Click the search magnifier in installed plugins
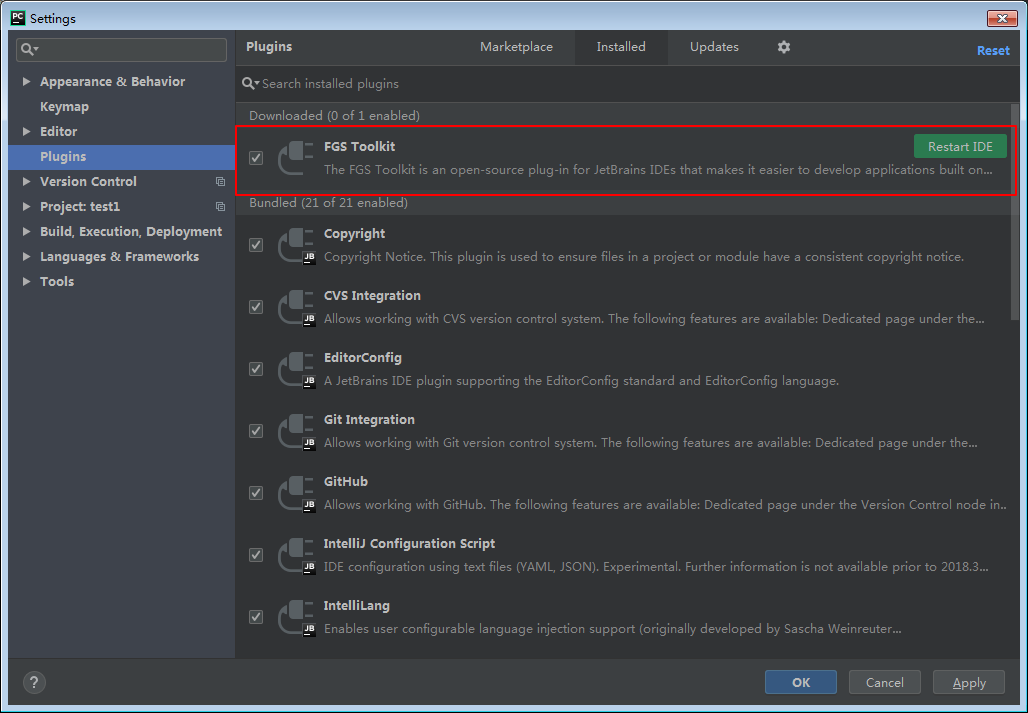The image size is (1028, 713). coord(249,84)
